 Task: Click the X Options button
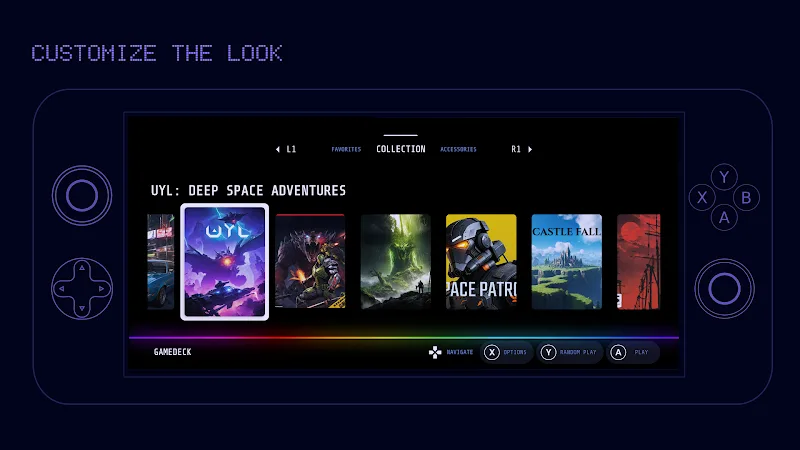pos(505,352)
